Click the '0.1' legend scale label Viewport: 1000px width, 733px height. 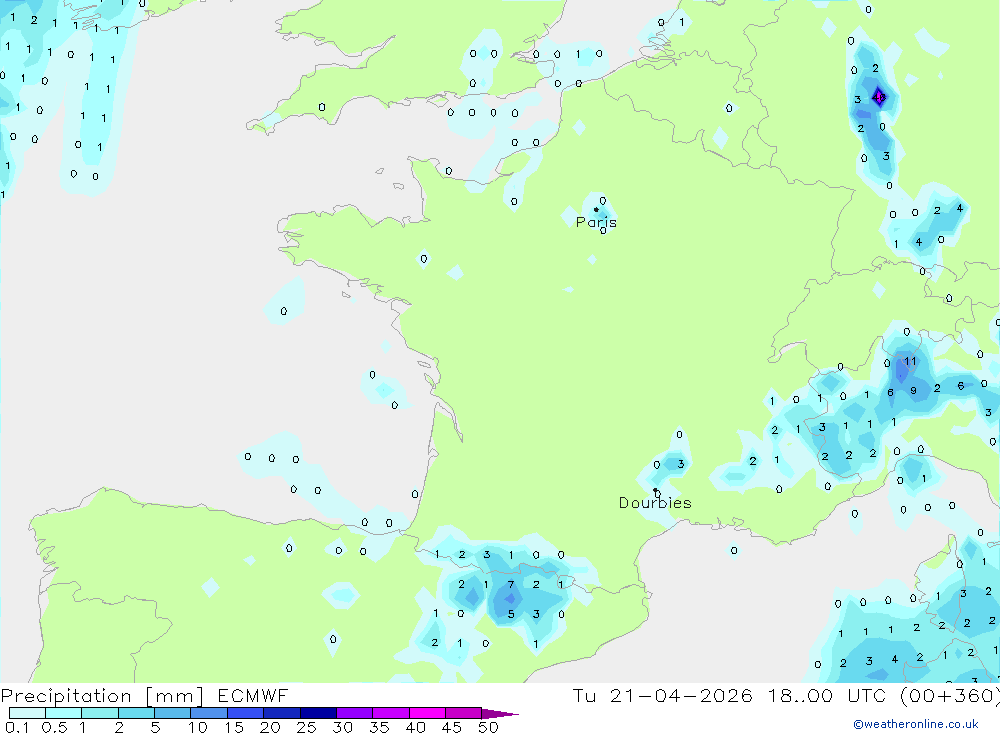(x=17, y=727)
